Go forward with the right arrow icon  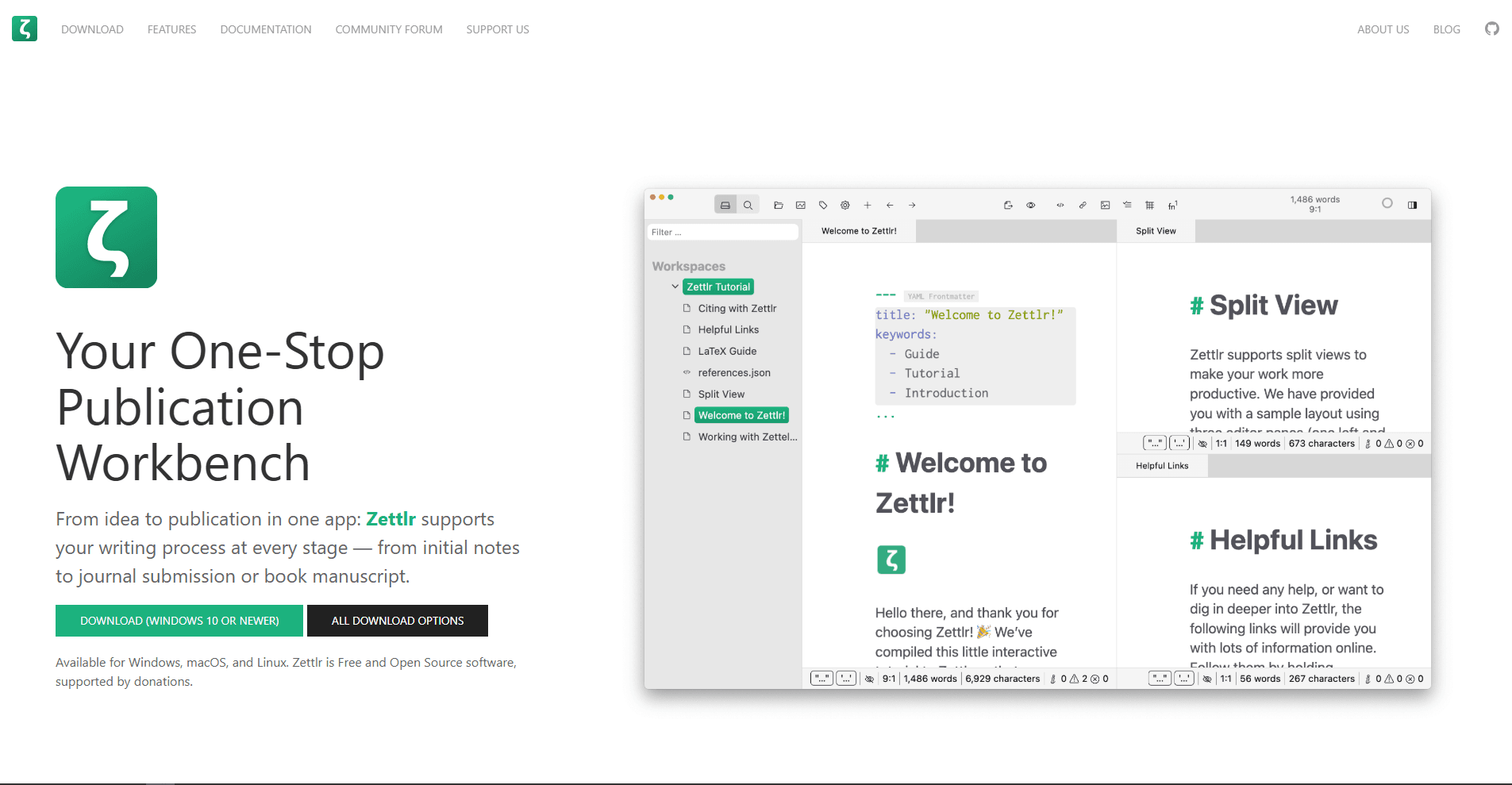[x=912, y=205]
